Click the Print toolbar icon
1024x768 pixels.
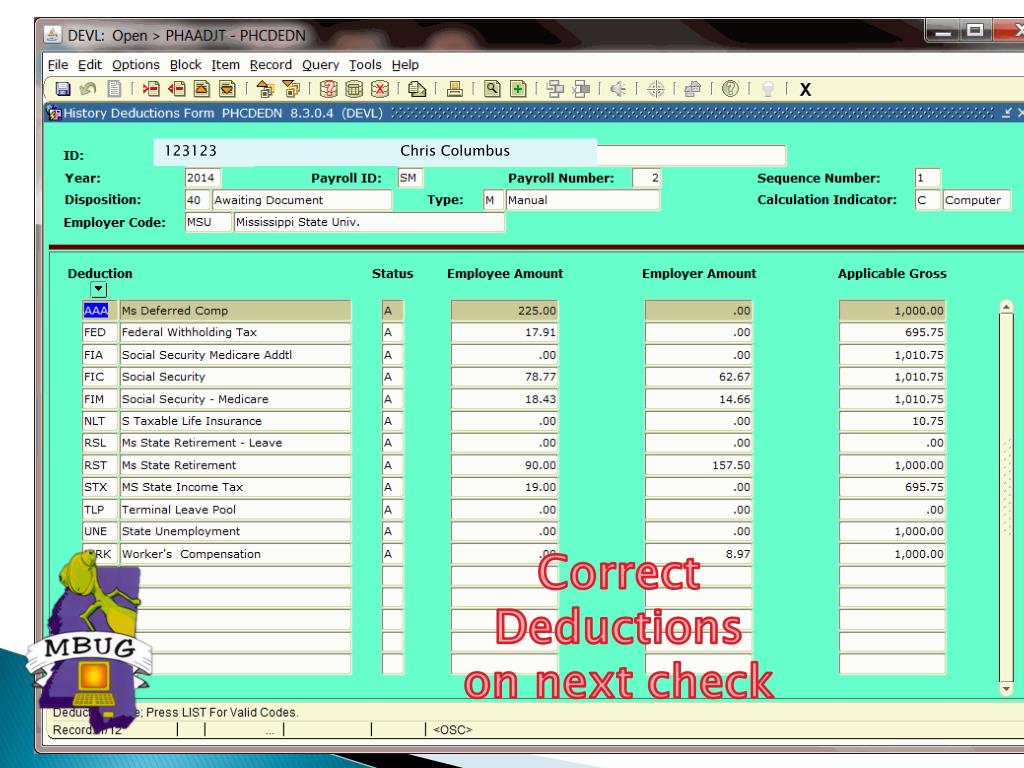[455, 89]
